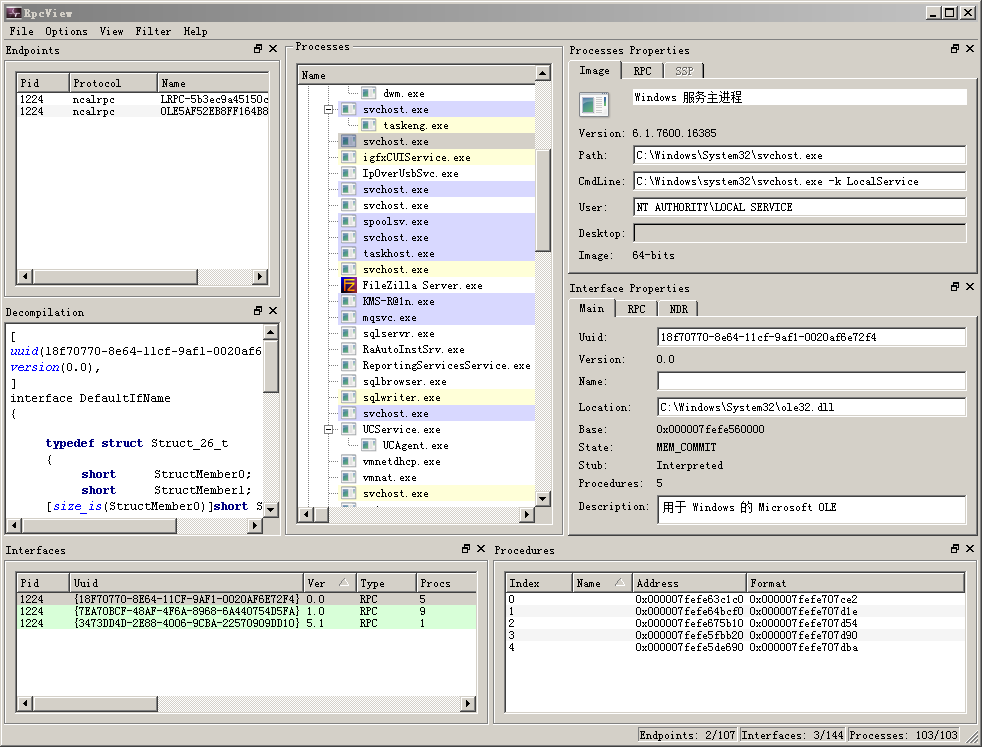This screenshot has width=982, height=747.
Task: Click the UCService.exe process icon
Action: coord(348,430)
